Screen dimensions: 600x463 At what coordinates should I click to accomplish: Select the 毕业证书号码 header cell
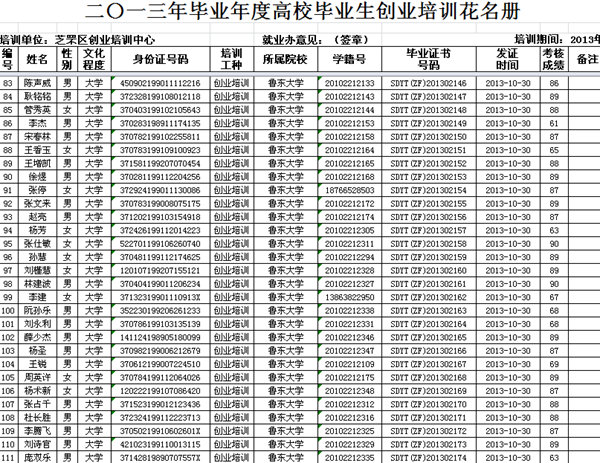[429, 59]
